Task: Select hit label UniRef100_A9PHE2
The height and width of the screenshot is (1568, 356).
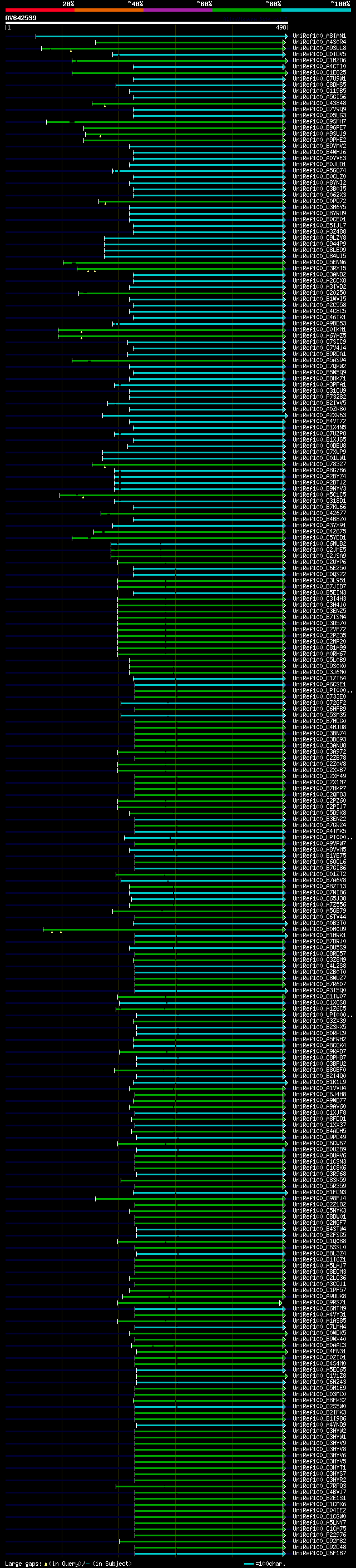Action: click(x=319, y=140)
